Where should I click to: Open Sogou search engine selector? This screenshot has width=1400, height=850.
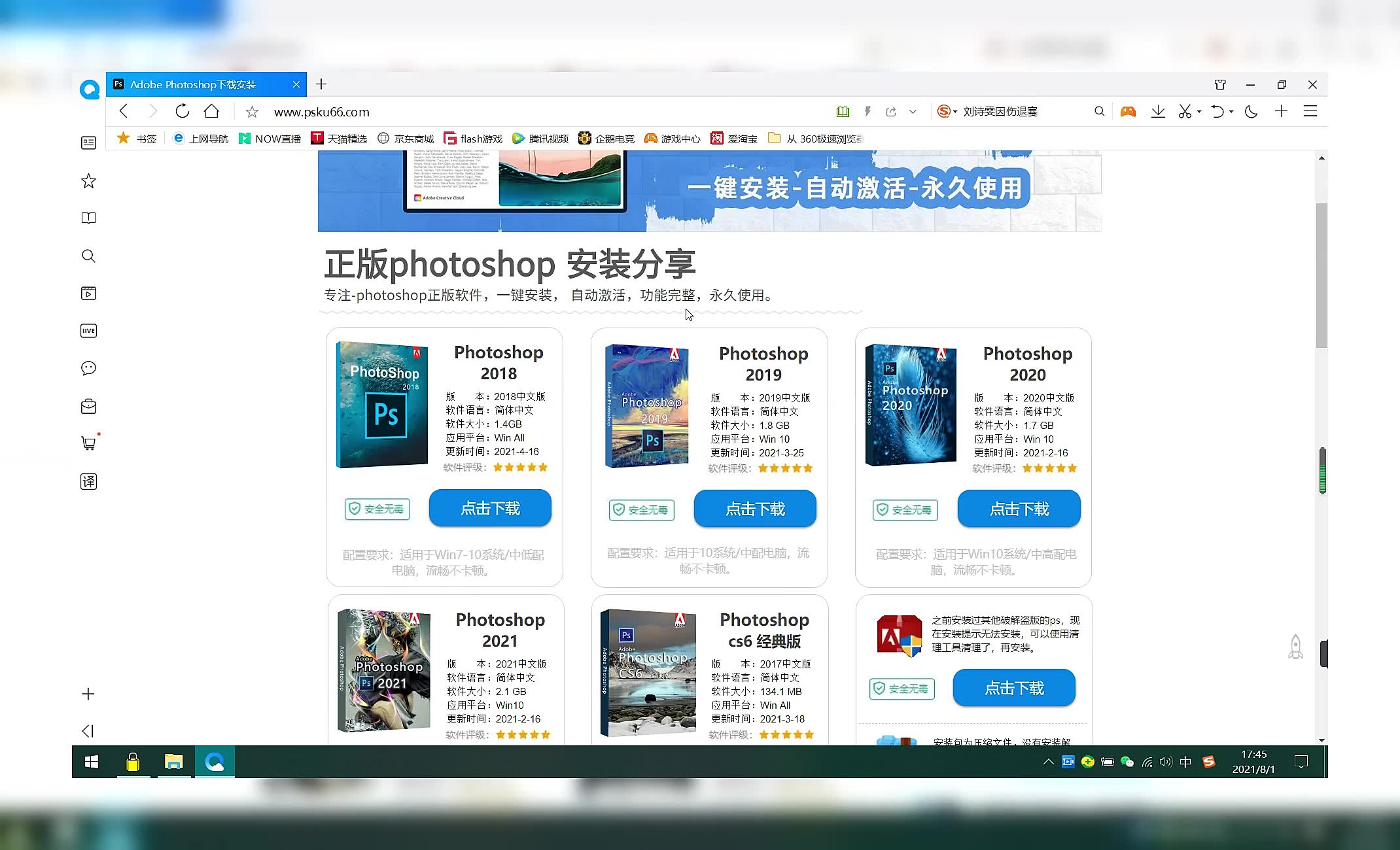(x=947, y=111)
